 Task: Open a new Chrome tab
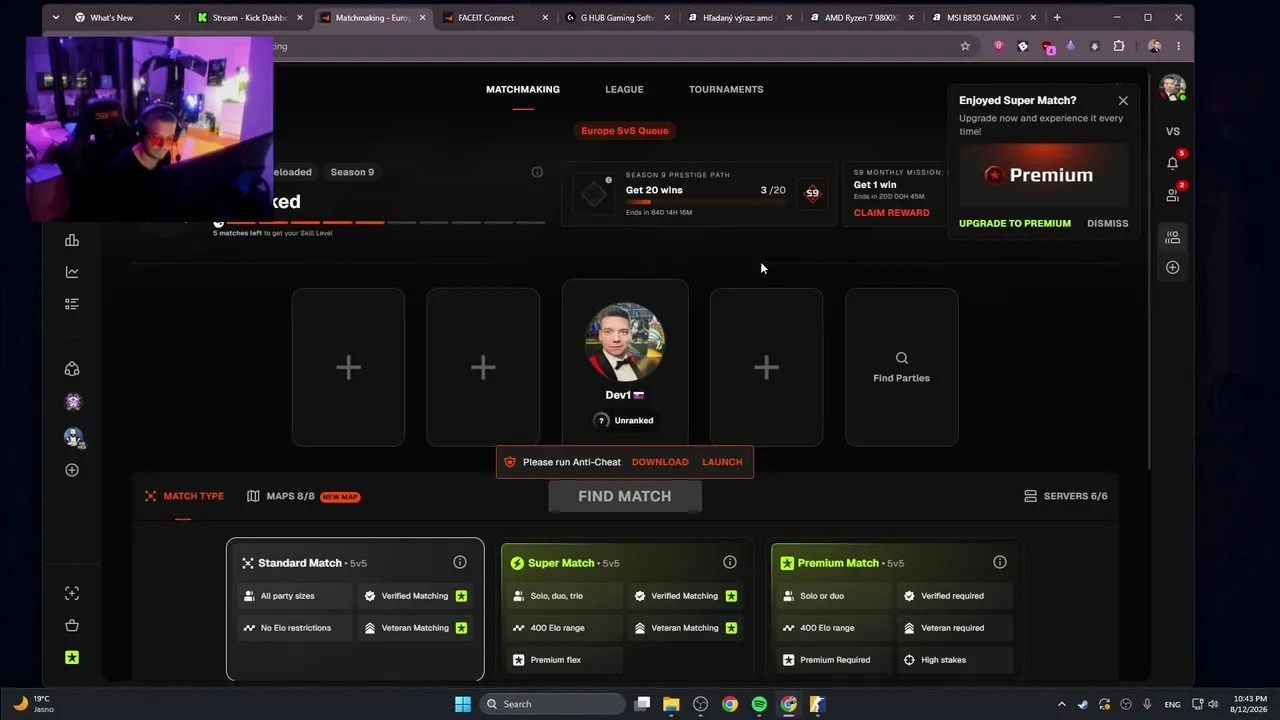point(1057,17)
